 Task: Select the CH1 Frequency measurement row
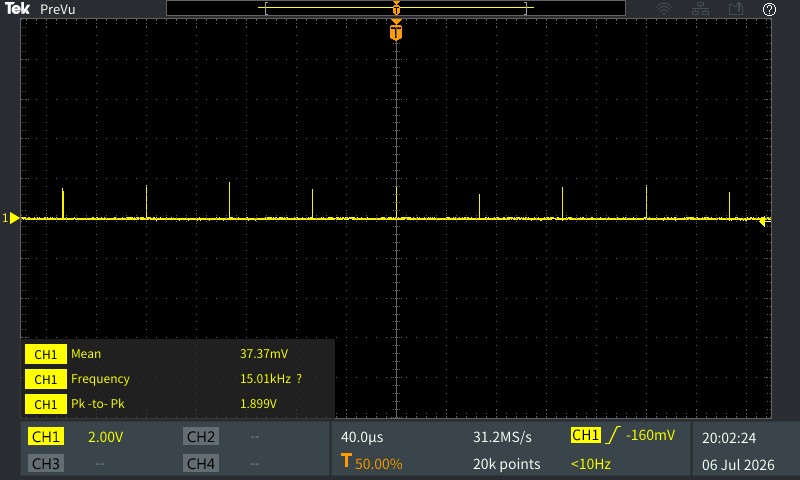tap(178, 379)
